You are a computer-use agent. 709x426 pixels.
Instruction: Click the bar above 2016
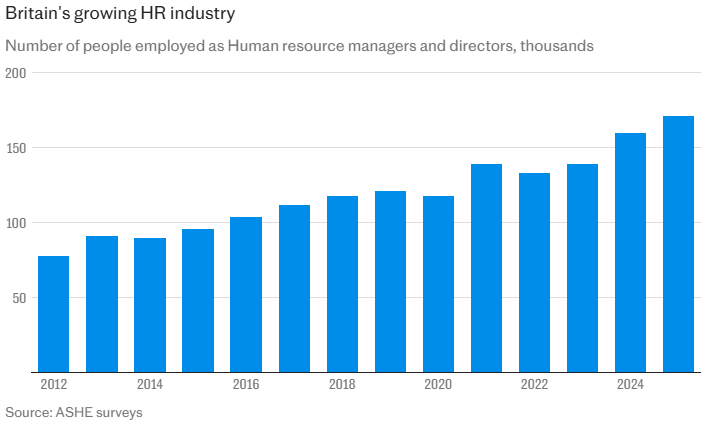point(246,295)
